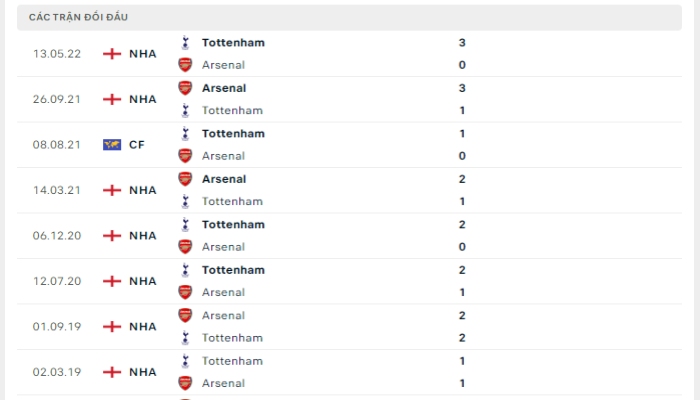This screenshot has height=400, width=700.
Task: Open match row dated 06.12.20
Action: (x=349, y=236)
